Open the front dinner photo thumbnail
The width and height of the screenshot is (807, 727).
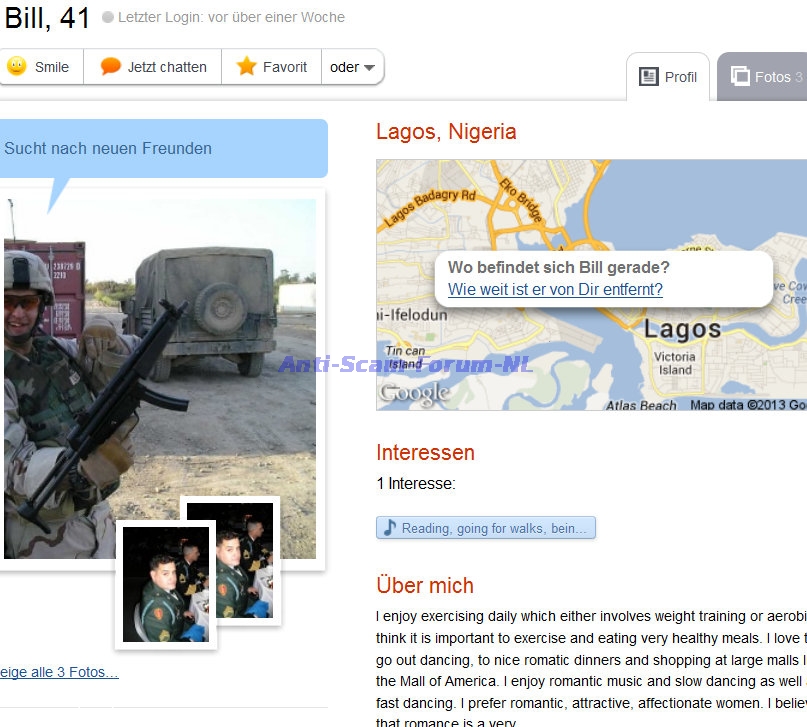pos(166,584)
